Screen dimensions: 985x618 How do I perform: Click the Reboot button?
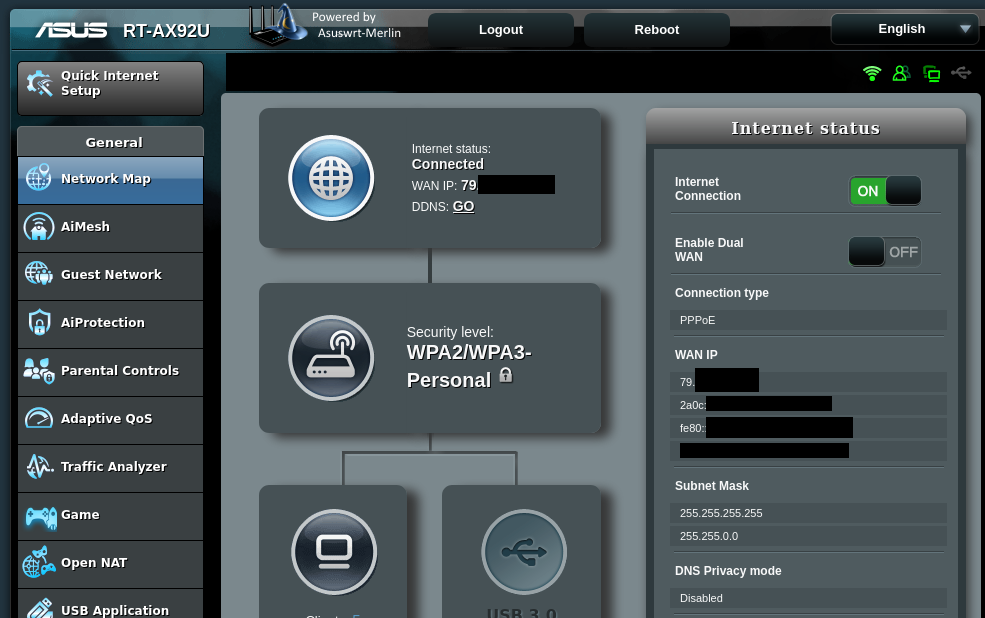(656, 30)
